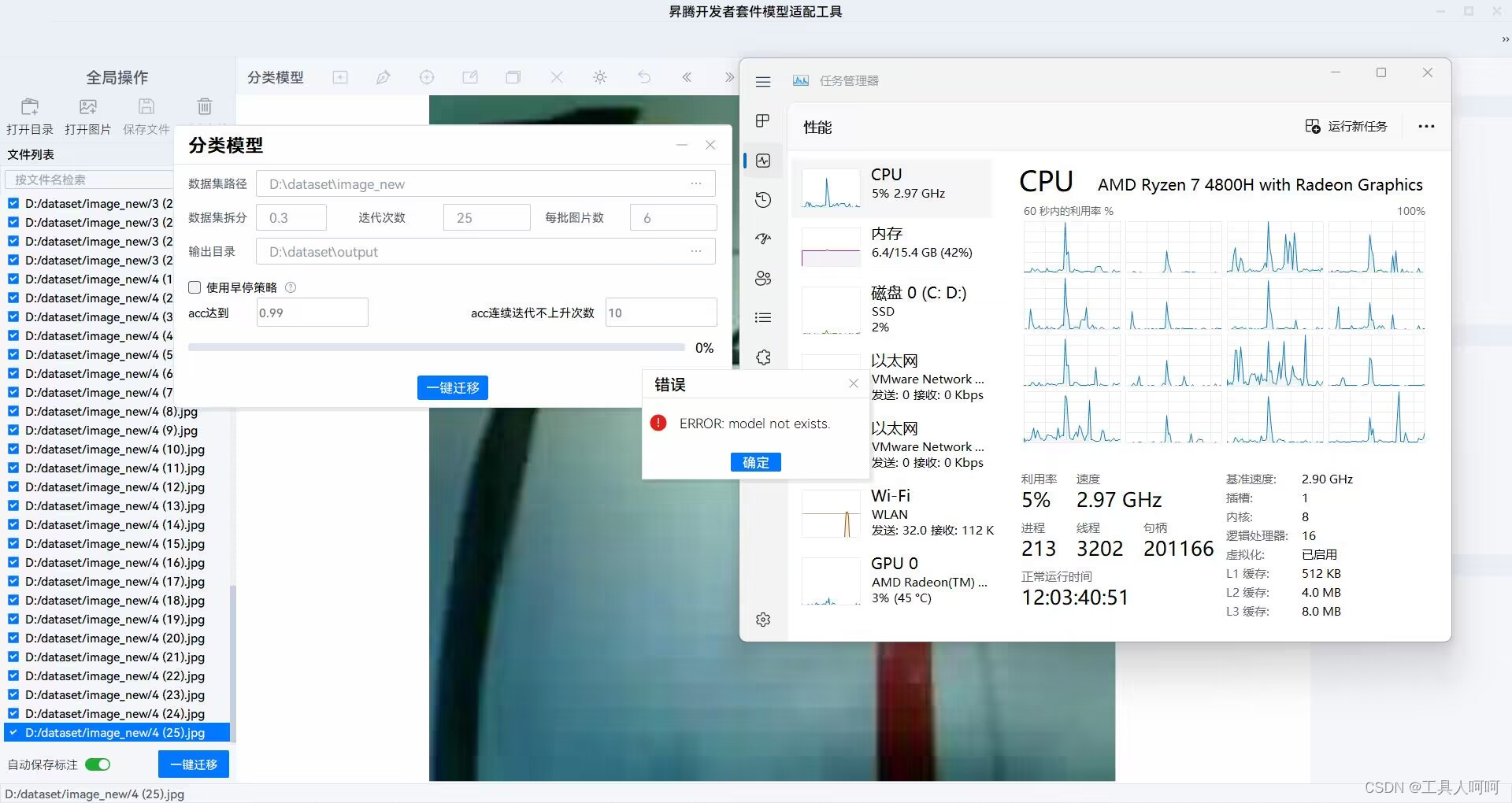Open Details tab in Task Manager sidebar

pos(763,317)
